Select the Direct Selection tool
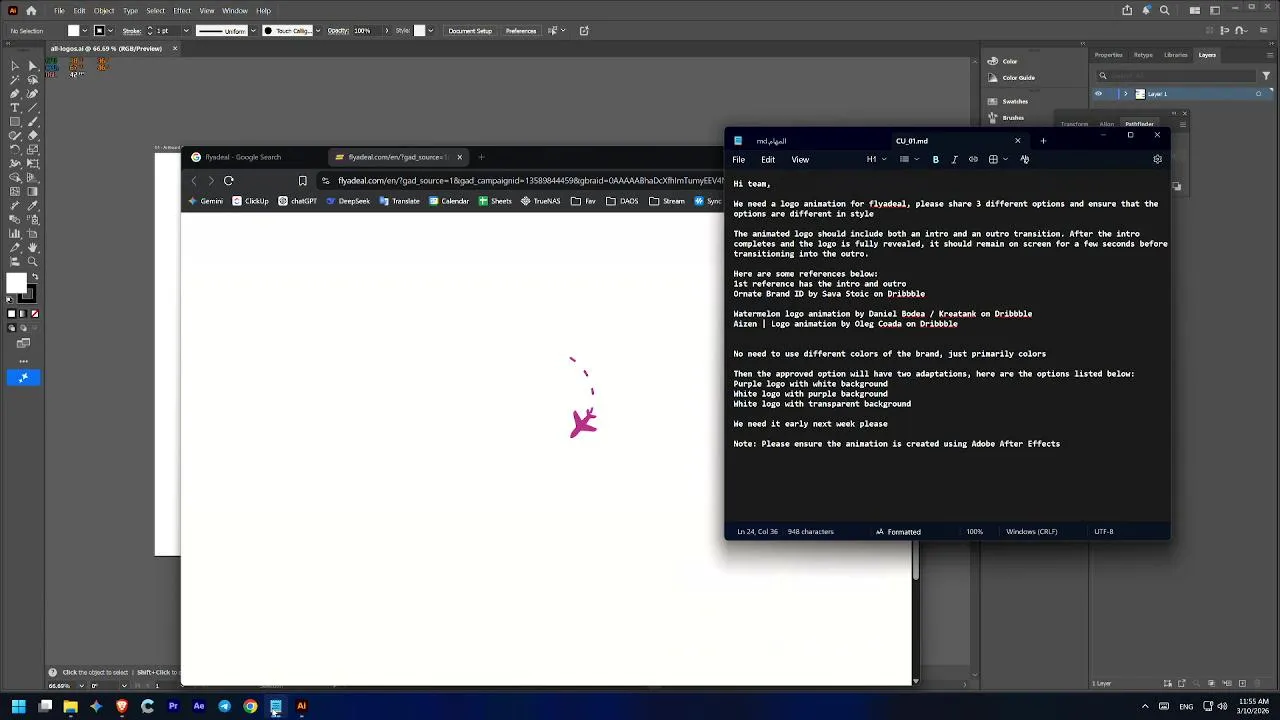1280x720 pixels. coord(33,65)
